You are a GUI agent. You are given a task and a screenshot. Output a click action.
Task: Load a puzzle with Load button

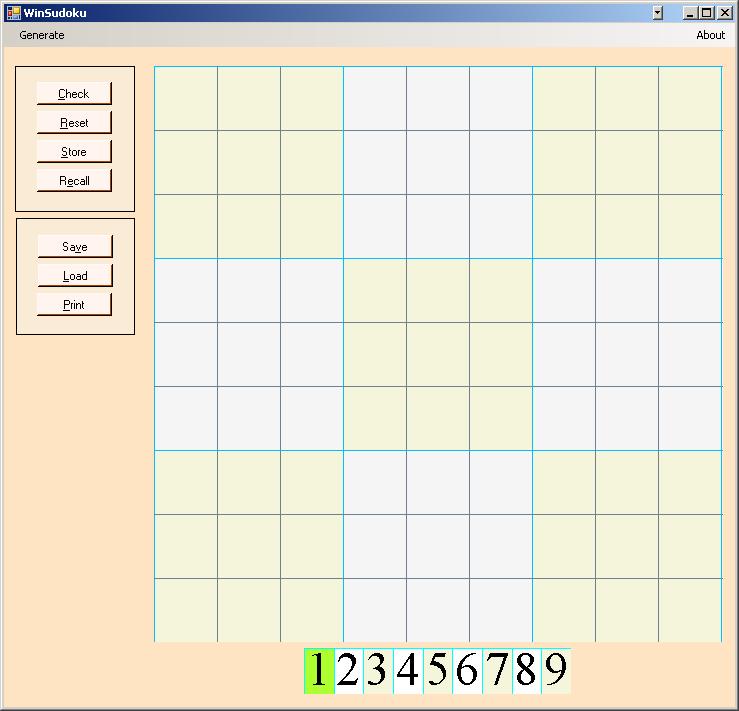(x=75, y=276)
